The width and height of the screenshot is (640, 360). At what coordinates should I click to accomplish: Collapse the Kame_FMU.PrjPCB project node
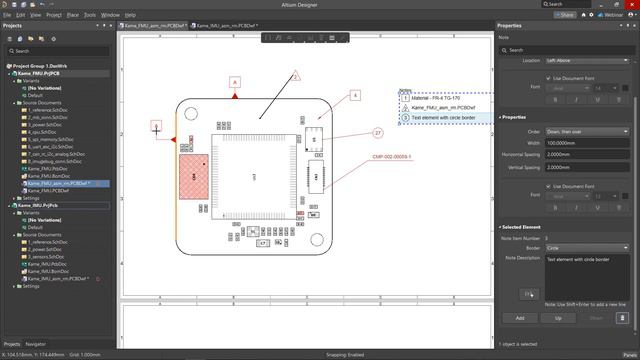9,73
